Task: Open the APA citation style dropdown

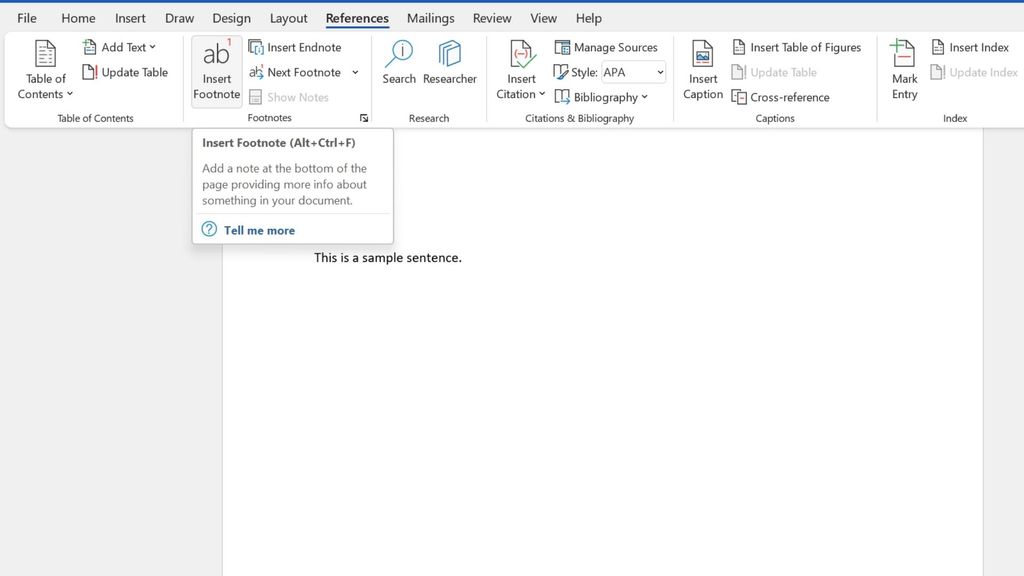Action: (x=632, y=71)
